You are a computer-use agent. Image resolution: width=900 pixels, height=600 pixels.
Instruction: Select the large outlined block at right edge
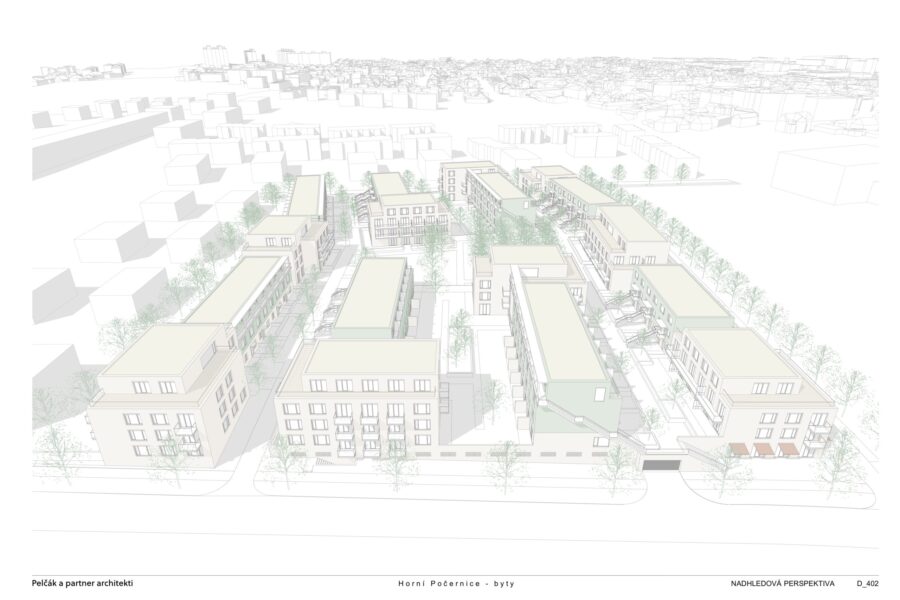(824, 174)
